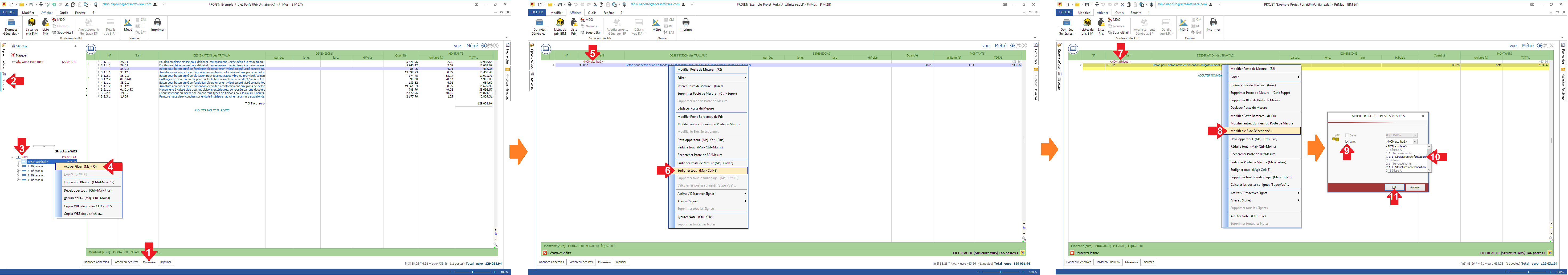The height and width of the screenshot is (275, 1568).
Task: Select Métré icon in left window ribbon
Action: coord(128,25)
